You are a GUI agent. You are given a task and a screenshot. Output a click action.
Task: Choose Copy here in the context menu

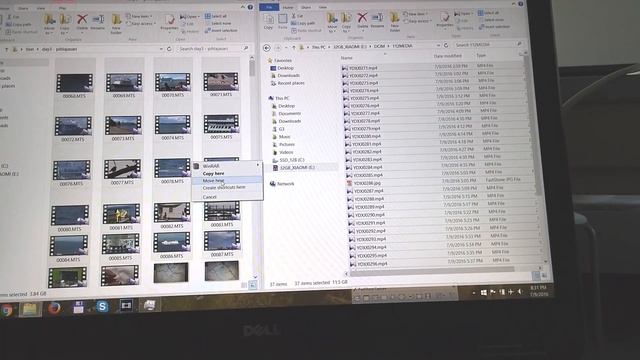coord(213,173)
